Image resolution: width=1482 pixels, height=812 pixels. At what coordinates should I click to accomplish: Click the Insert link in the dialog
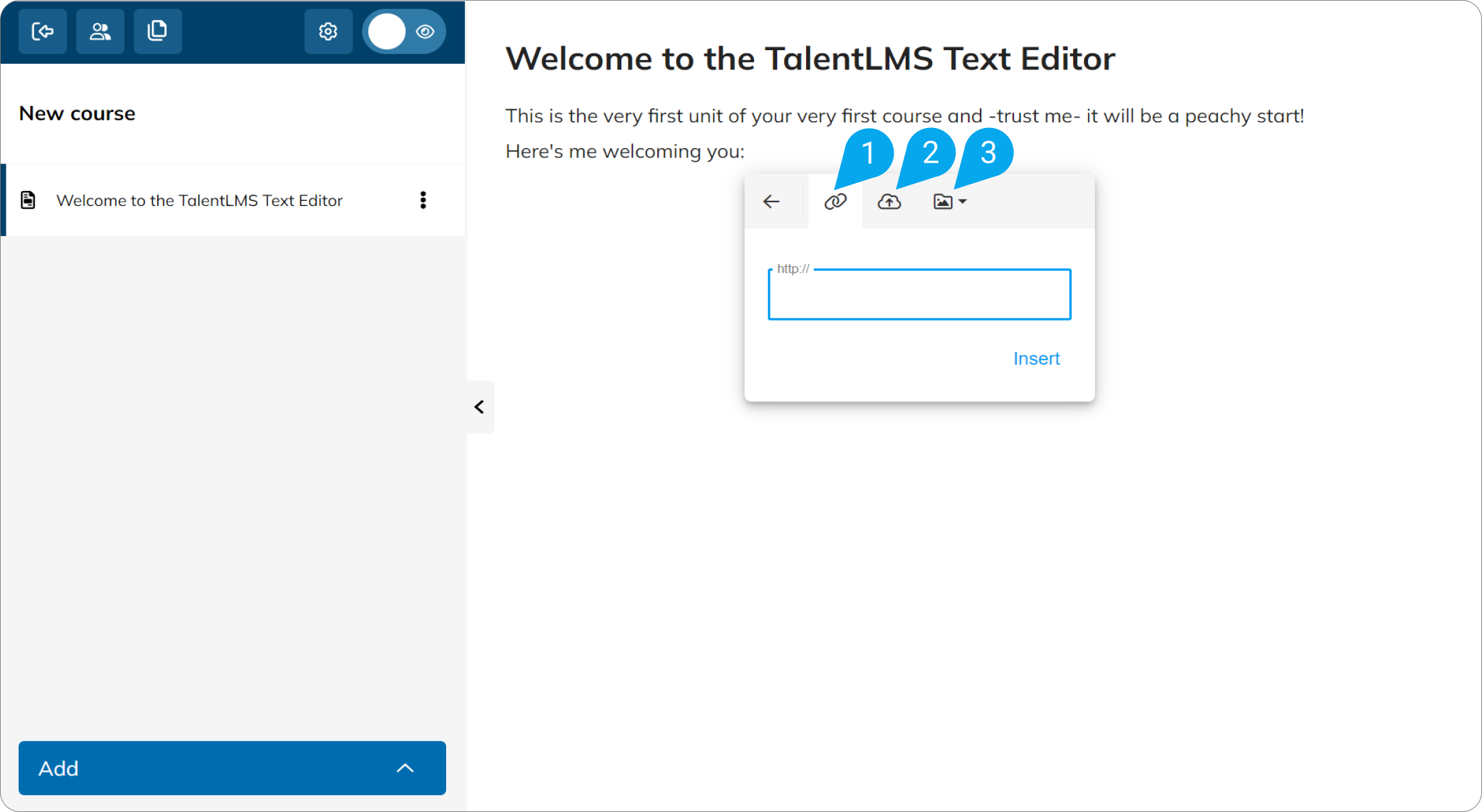click(x=1036, y=358)
